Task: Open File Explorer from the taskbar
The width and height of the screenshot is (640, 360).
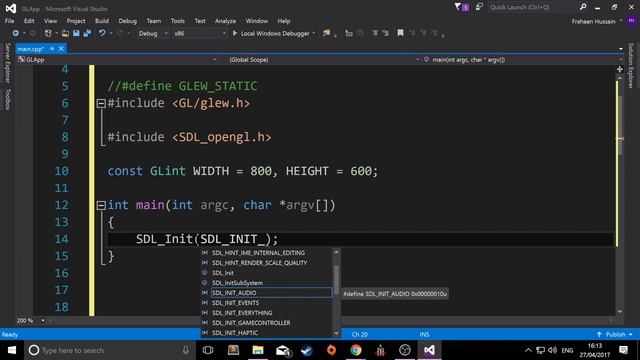Action: click(x=258, y=350)
